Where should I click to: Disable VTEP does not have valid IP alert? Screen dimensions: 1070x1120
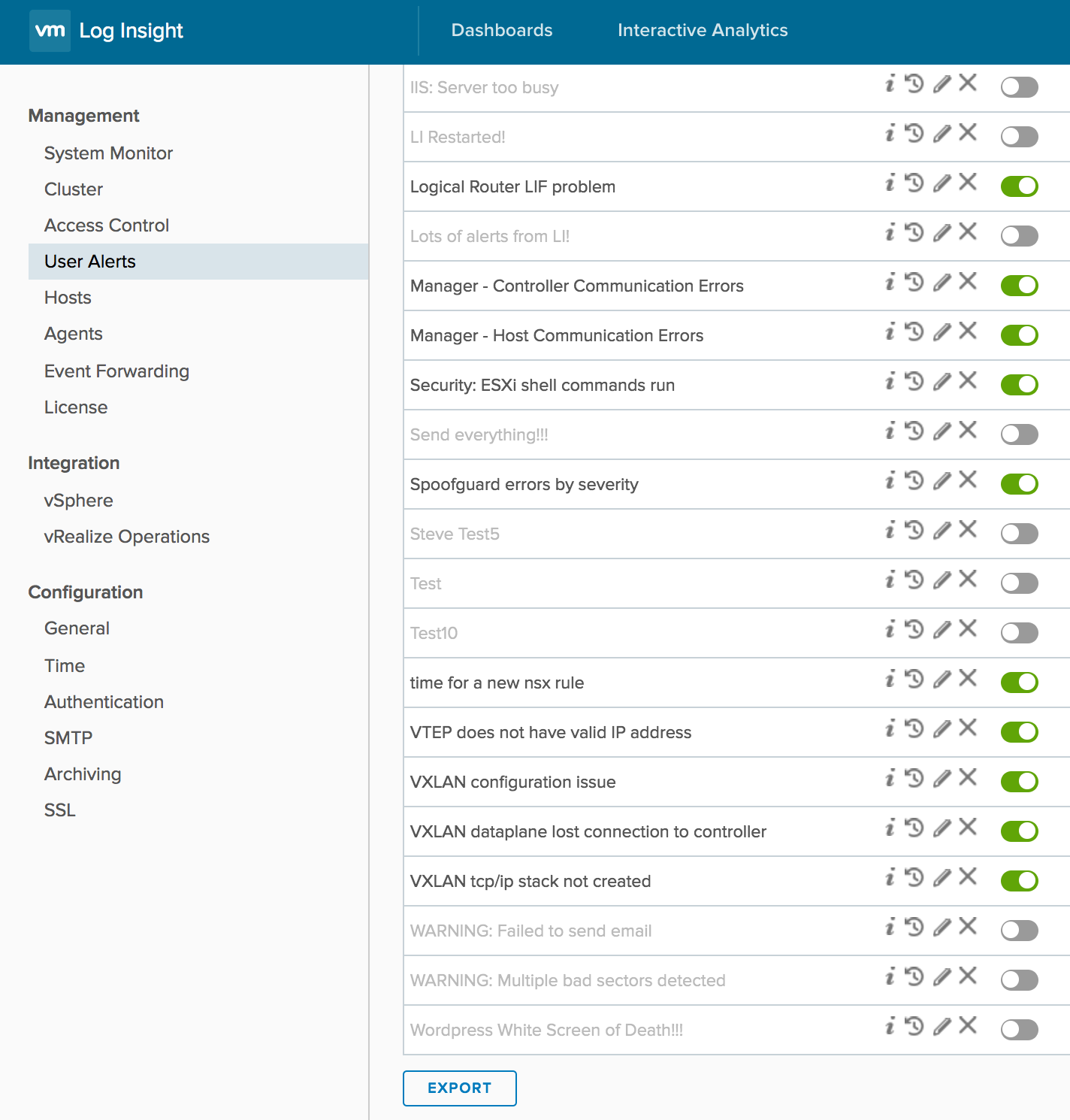(1019, 732)
